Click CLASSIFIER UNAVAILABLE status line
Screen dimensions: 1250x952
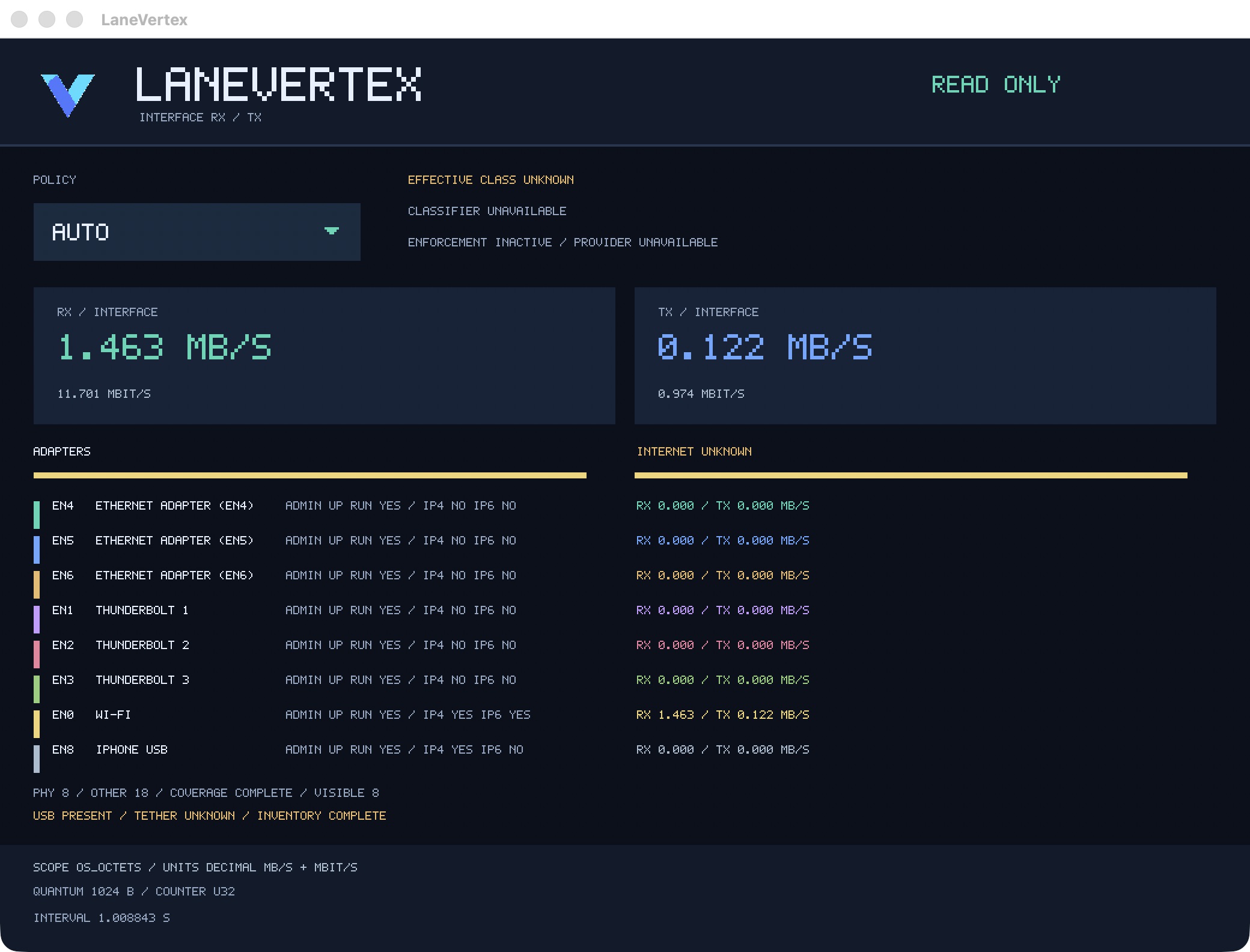(x=487, y=211)
